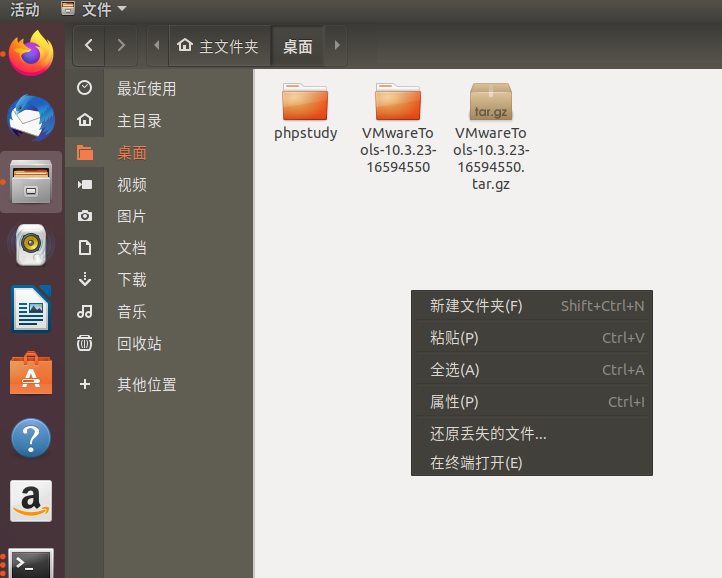Image resolution: width=722 pixels, height=578 pixels.
Task: Choose 全选(A) in the context menu
Action: [532, 369]
